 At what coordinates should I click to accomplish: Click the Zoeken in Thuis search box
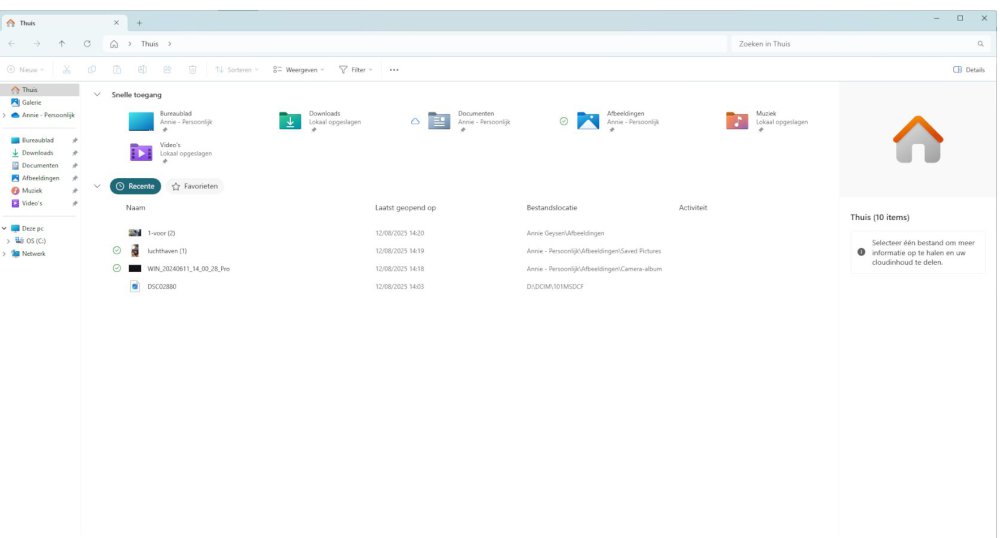855,44
